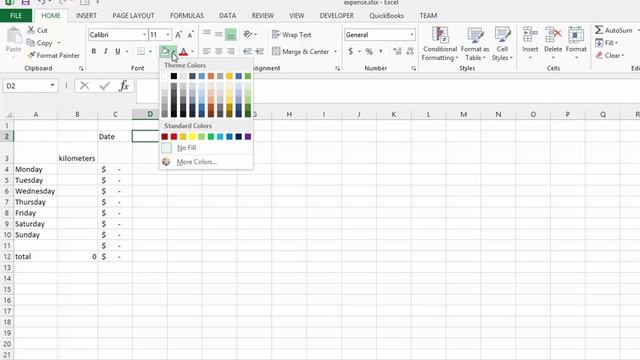
Task: Switch to the DATA tab
Action: point(227,16)
